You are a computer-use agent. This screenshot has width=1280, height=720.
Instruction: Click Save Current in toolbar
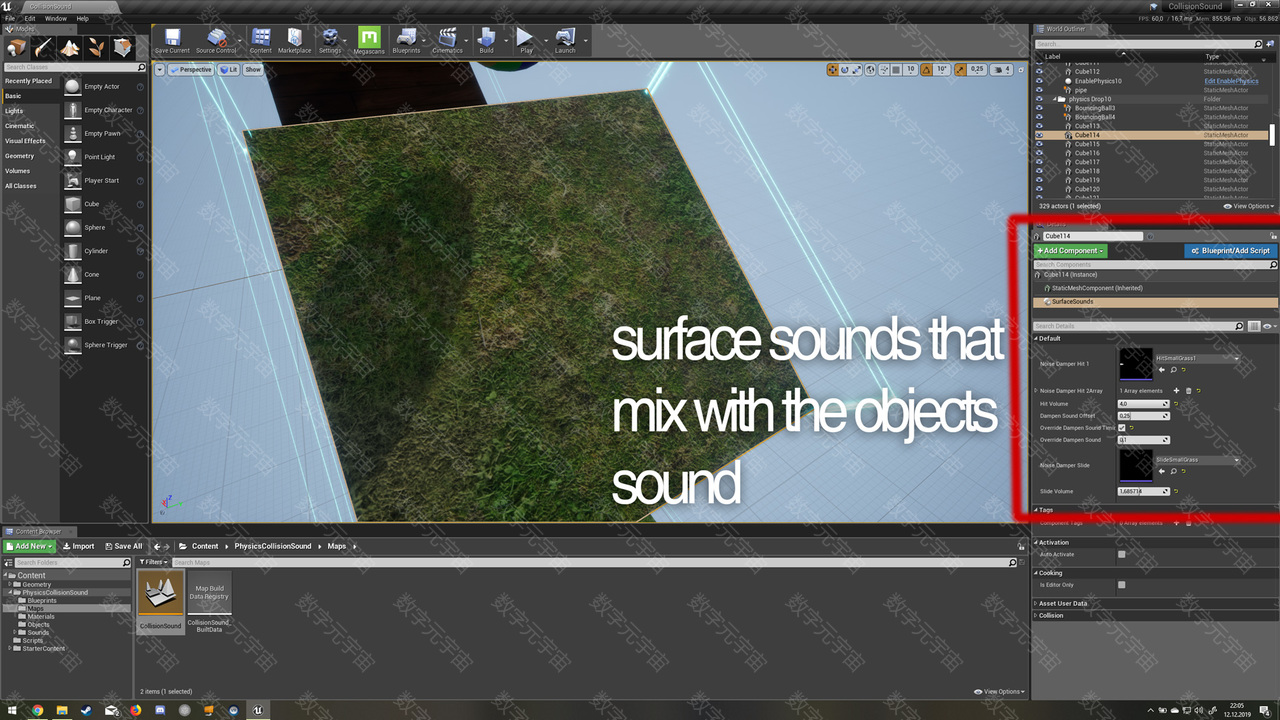172,41
